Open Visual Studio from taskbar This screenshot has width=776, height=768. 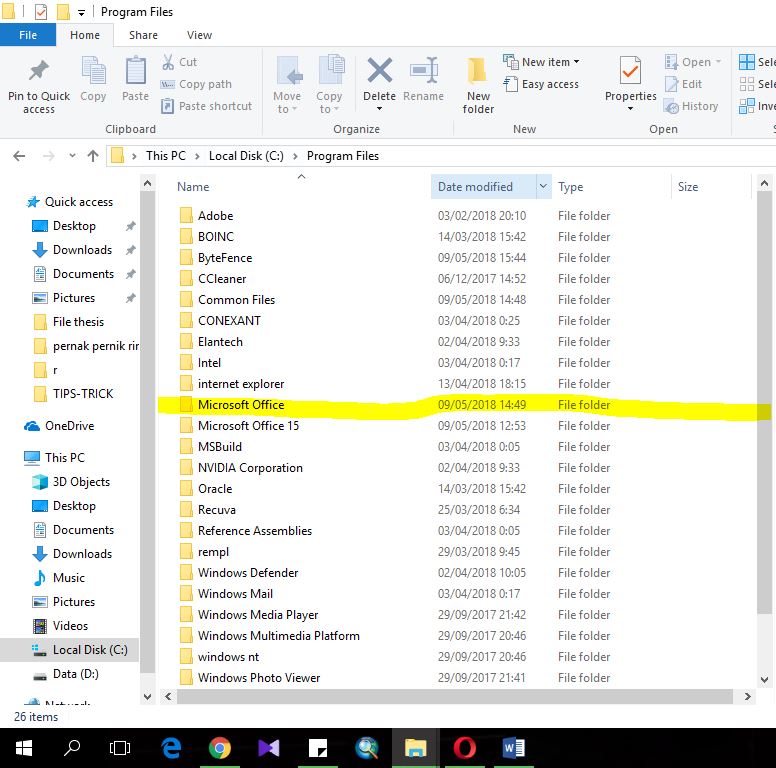tap(268, 748)
